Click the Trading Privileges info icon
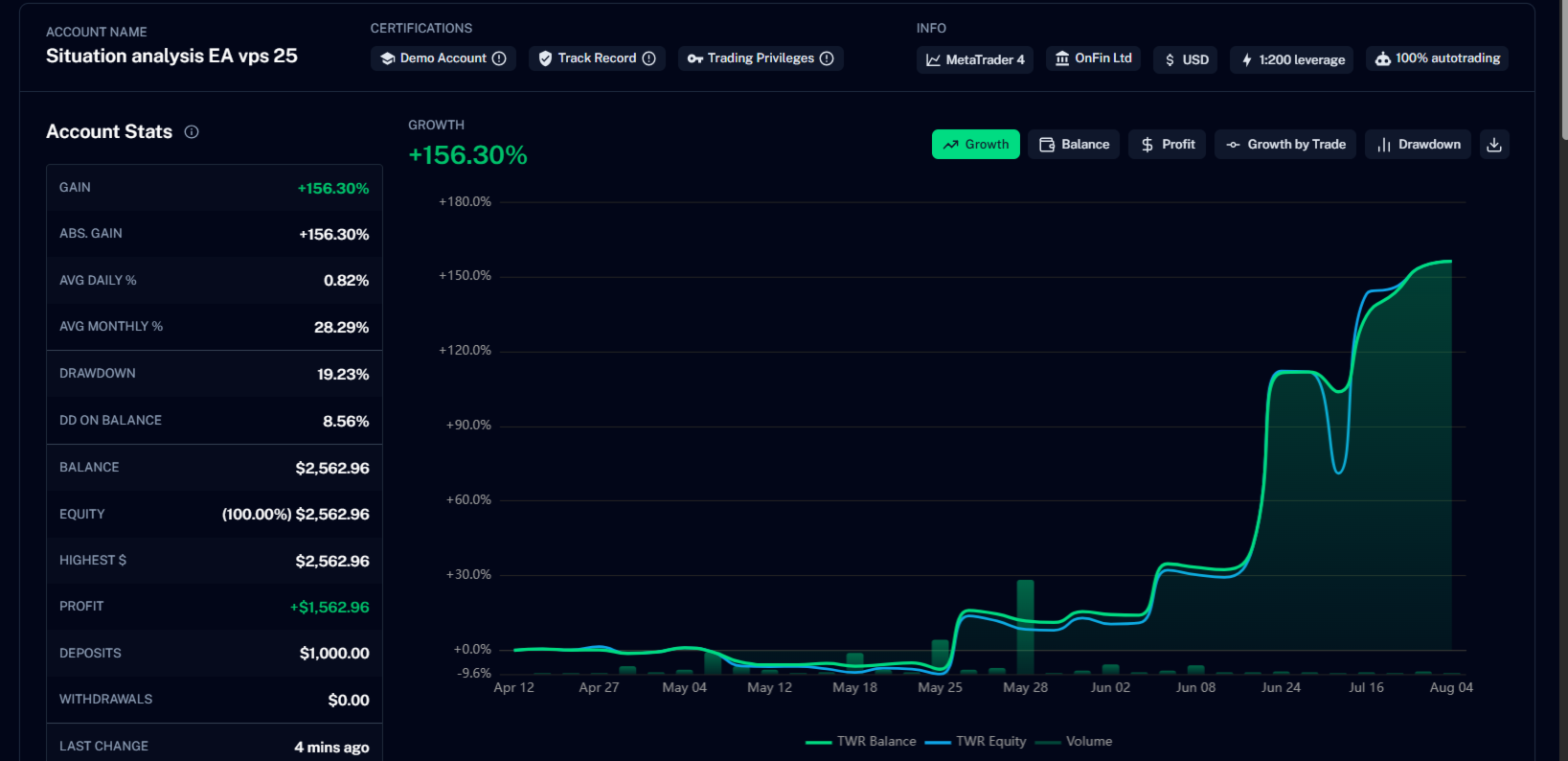 [x=827, y=58]
